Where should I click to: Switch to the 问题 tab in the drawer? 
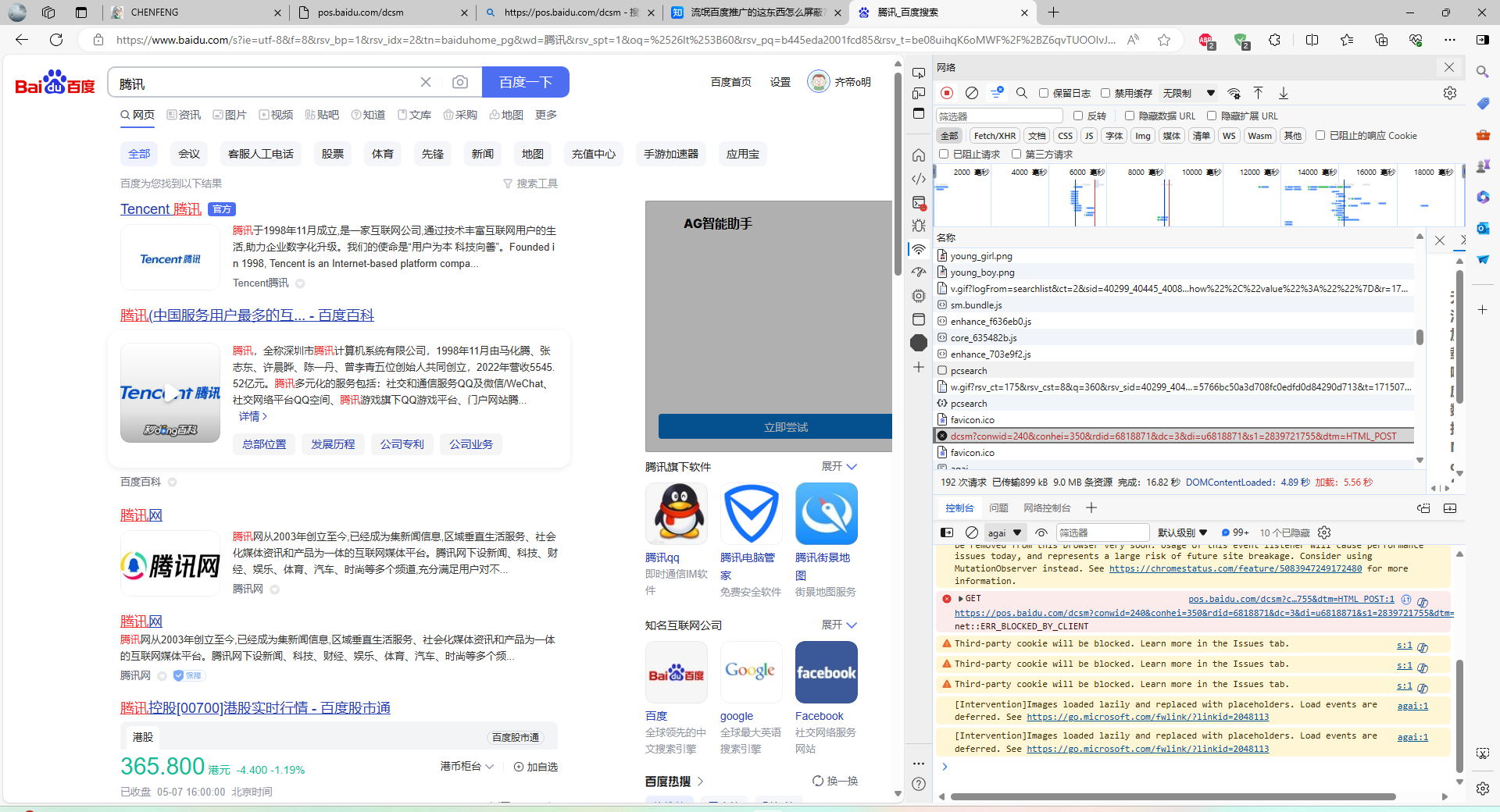click(x=998, y=508)
